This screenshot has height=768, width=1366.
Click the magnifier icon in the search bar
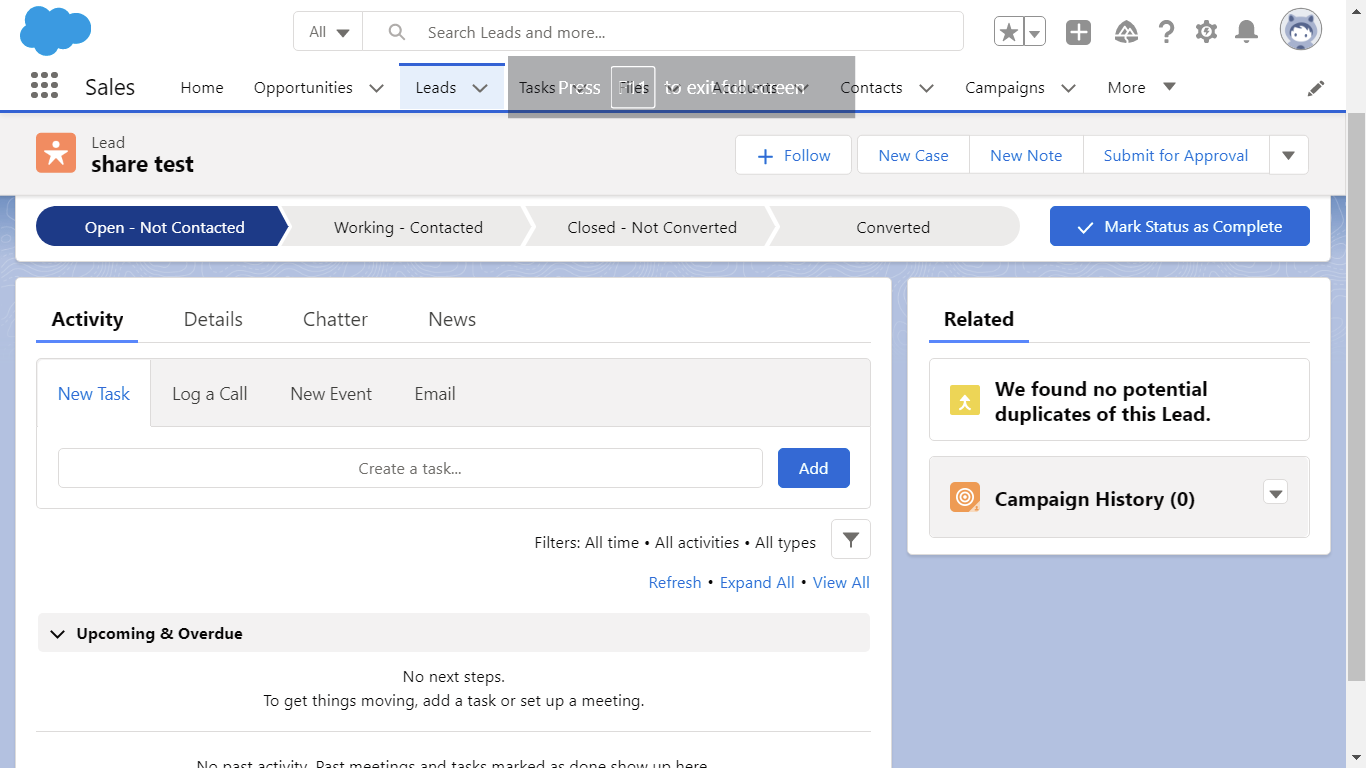click(x=397, y=32)
